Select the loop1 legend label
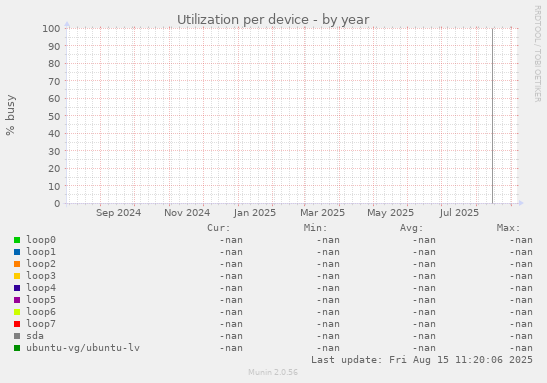The image size is (547, 383). (x=41, y=252)
